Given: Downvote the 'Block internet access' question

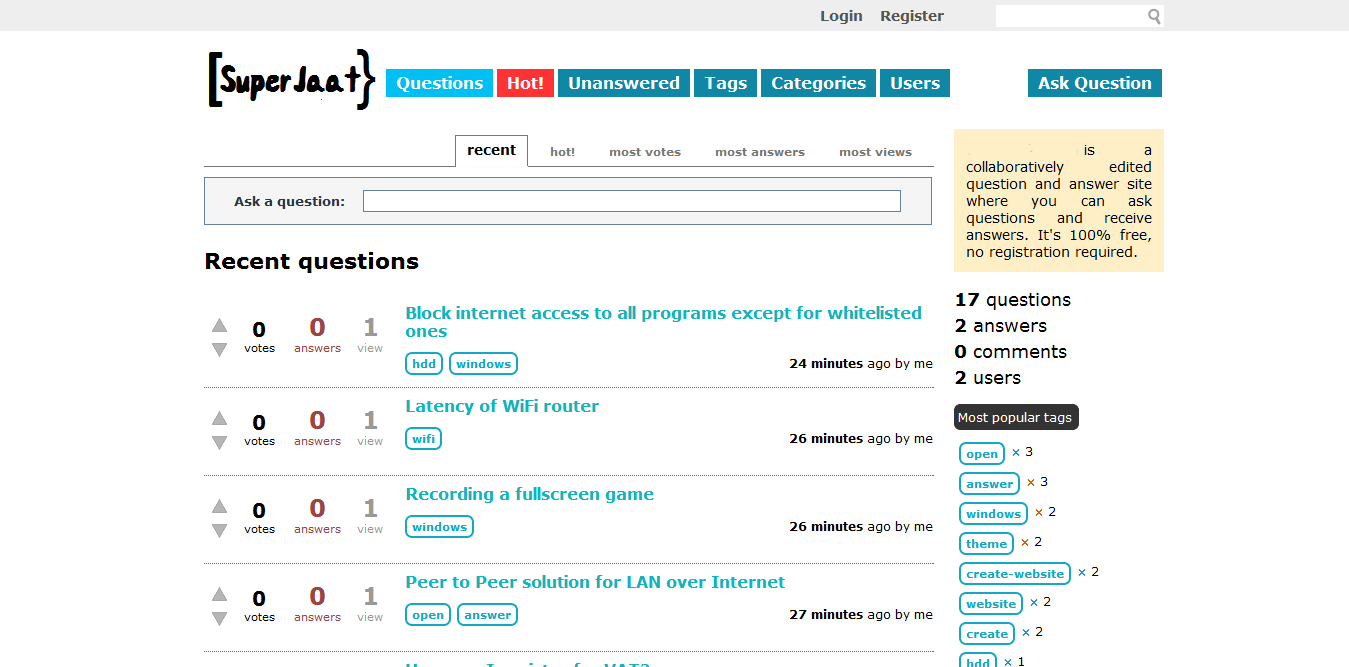Looking at the screenshot, I should 220,349.
